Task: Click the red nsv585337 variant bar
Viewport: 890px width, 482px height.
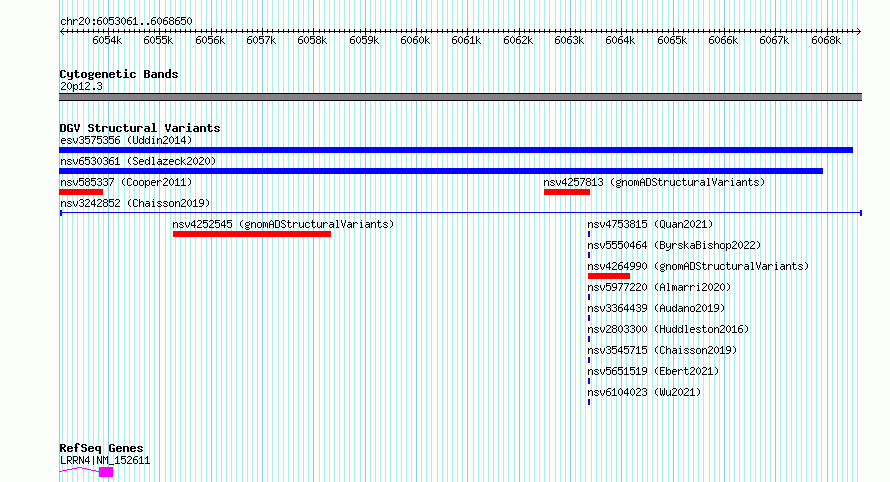Action: (81, 192)
